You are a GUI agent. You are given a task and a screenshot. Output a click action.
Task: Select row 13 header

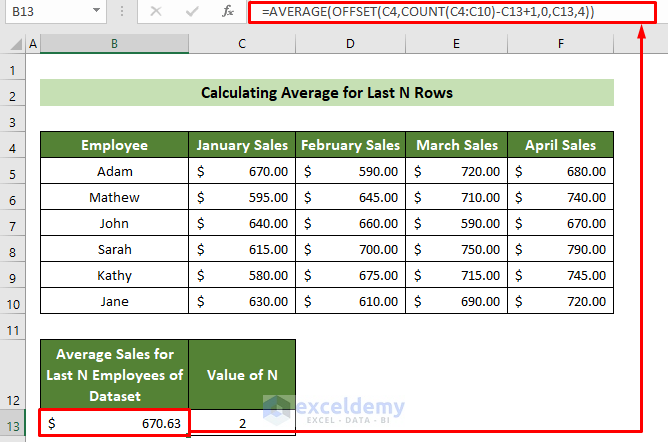(x=13, y=423)
